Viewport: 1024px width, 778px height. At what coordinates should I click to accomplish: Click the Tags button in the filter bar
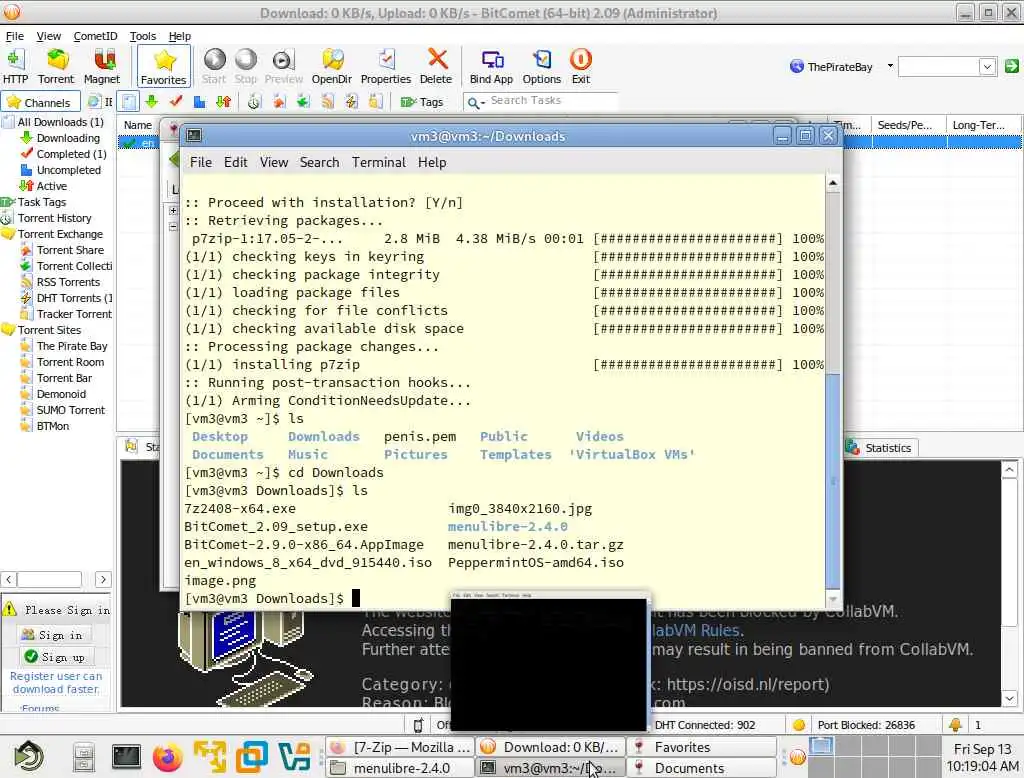[422, 102]
